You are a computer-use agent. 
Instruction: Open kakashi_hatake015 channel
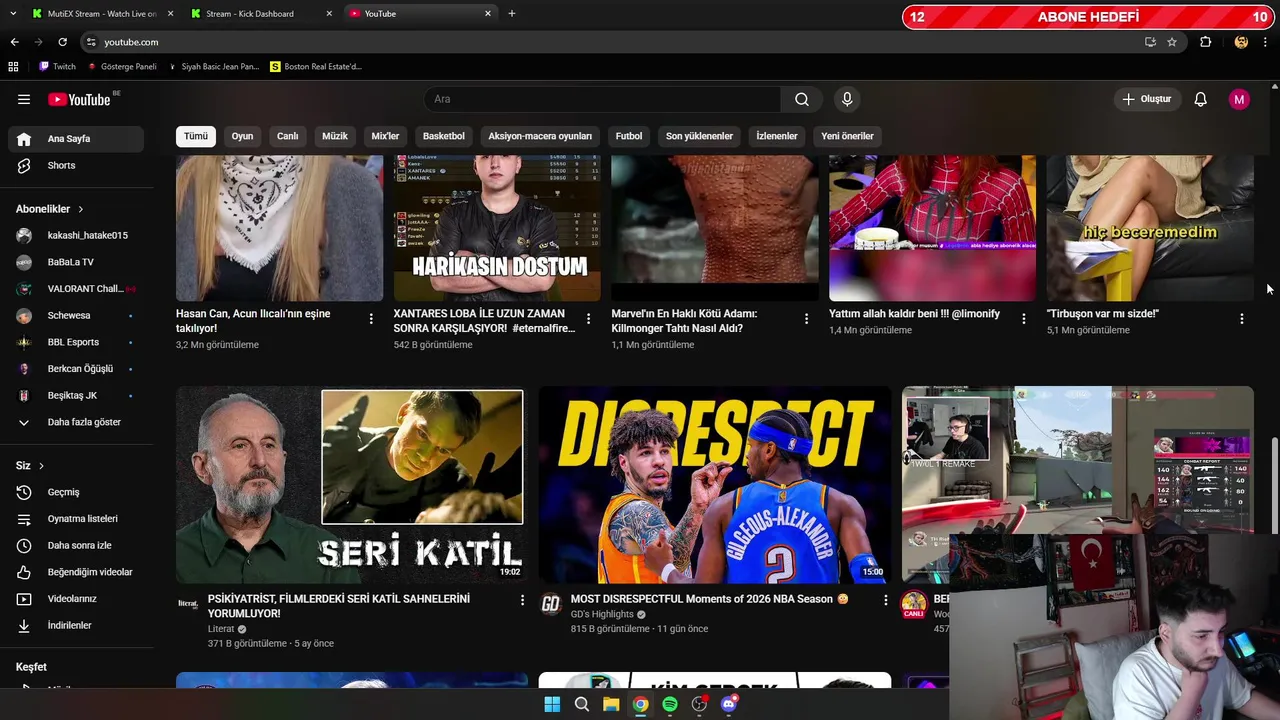[76, 235]
